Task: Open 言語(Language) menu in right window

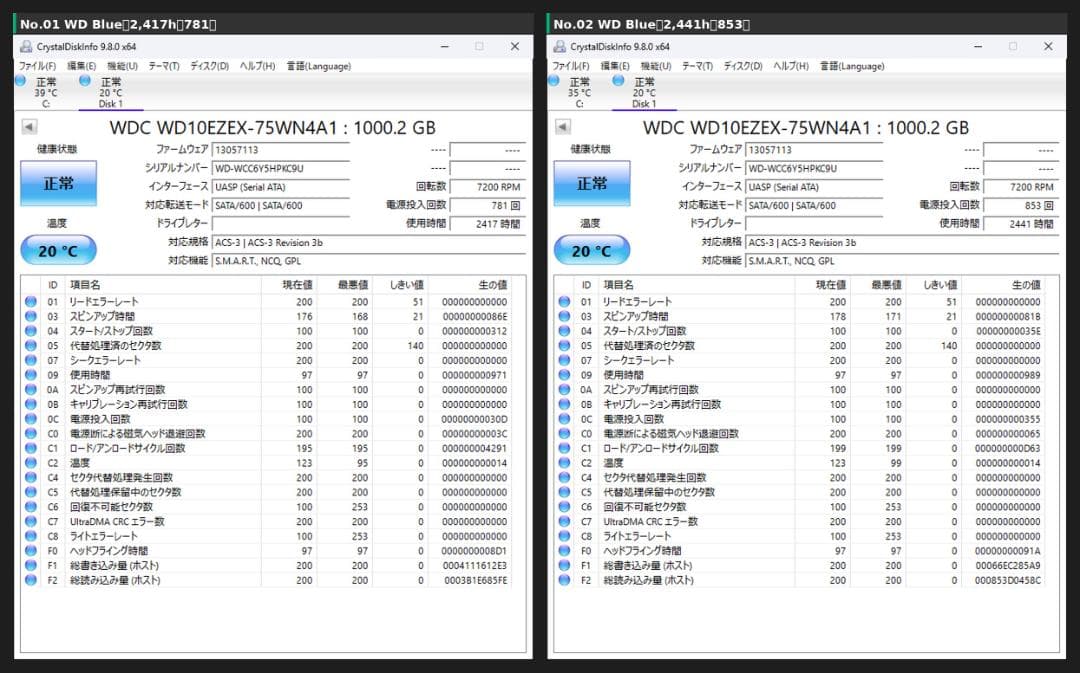Action: point(853,66)
